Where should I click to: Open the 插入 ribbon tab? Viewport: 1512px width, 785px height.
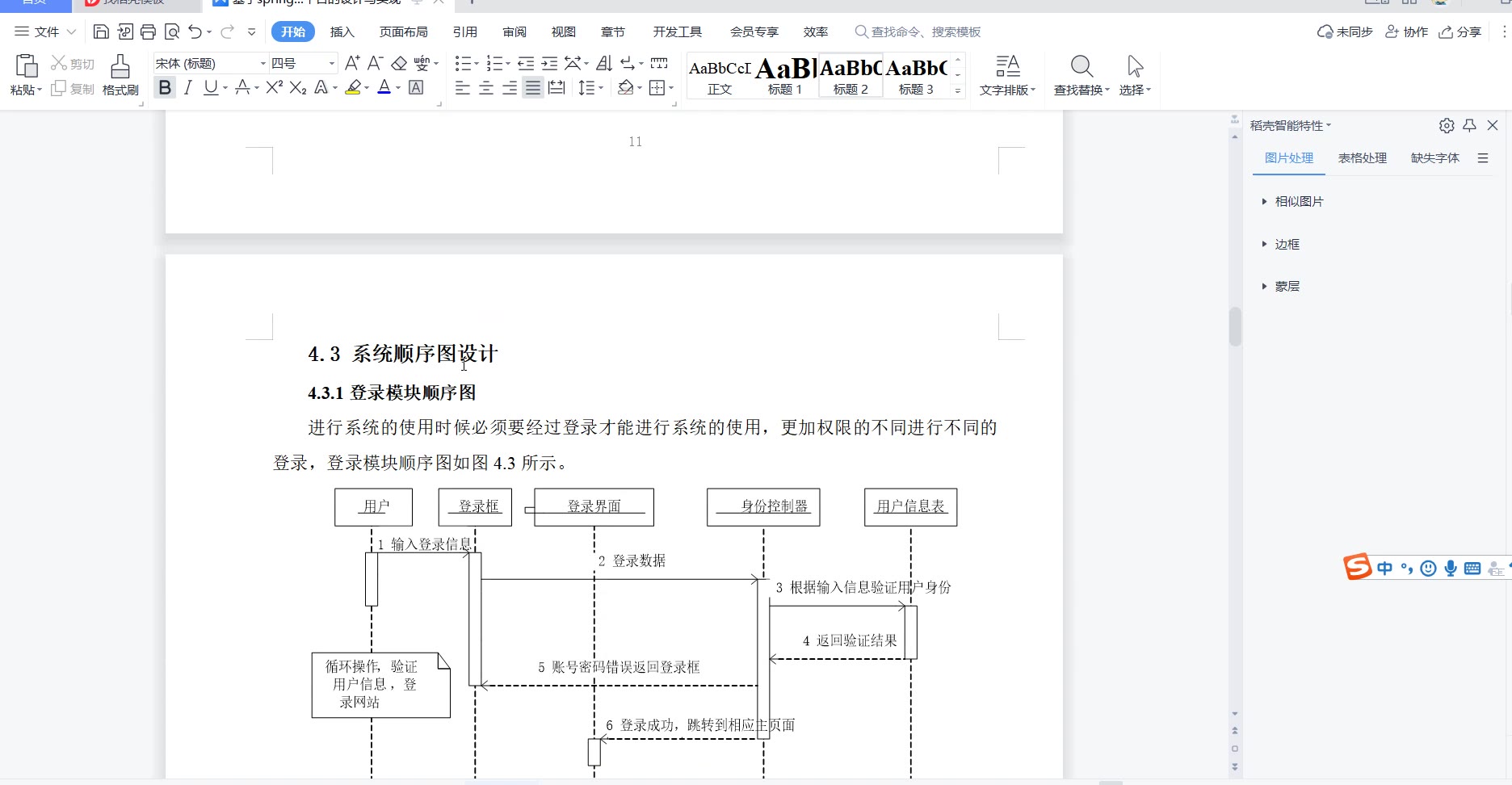click(x=342, y=32)
